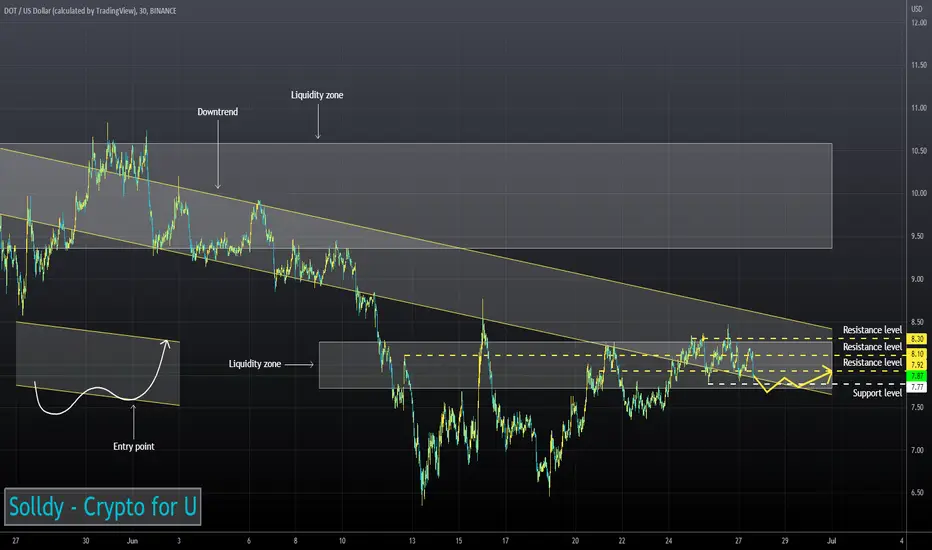Select Resistance level label beside 8.30 tag
The width and height of the screenshot is (932, 550).
pyautogui.click(x=872, y=330)
